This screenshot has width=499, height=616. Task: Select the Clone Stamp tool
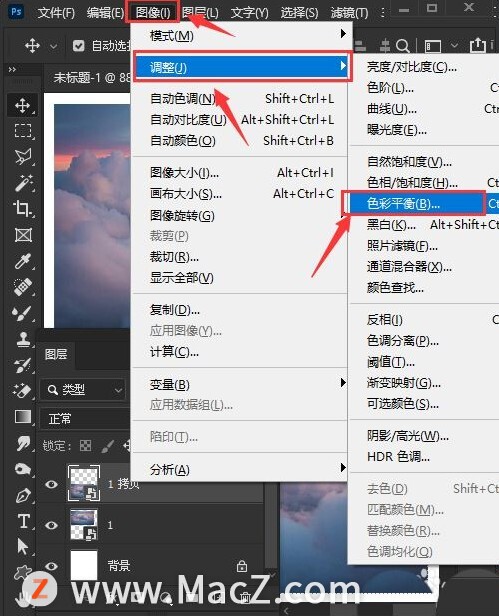coord(22,339)
